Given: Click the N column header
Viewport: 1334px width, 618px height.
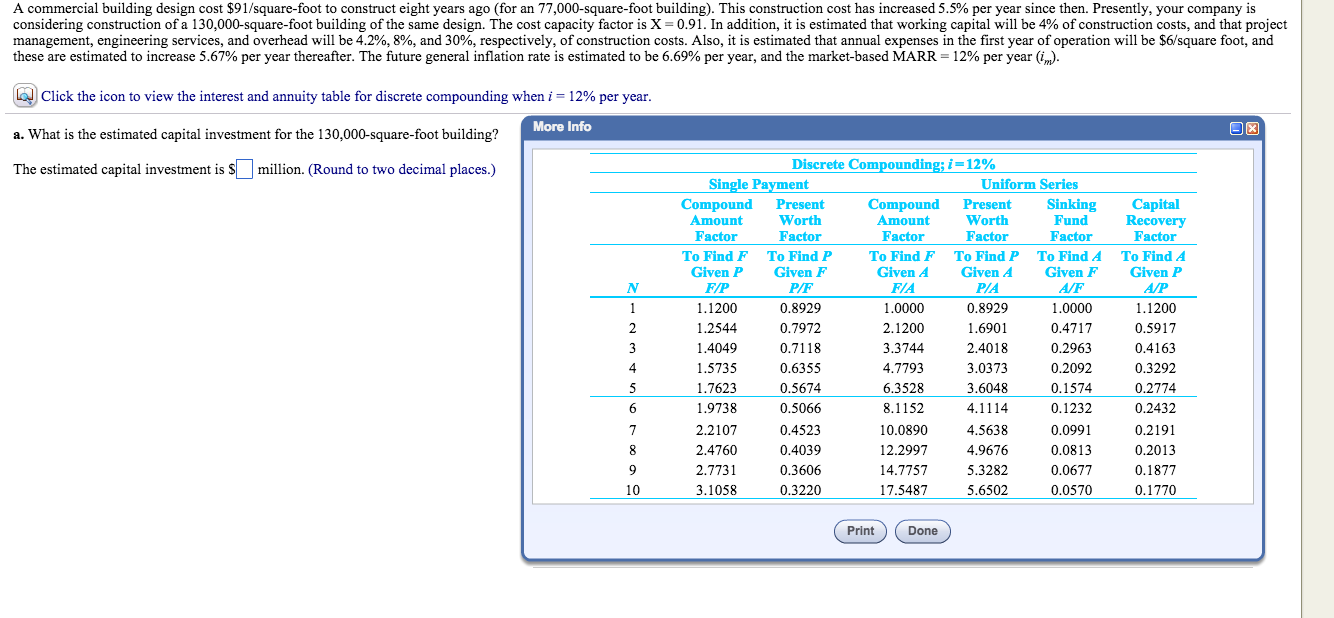Looking at the screenshot, I should 632,289.
